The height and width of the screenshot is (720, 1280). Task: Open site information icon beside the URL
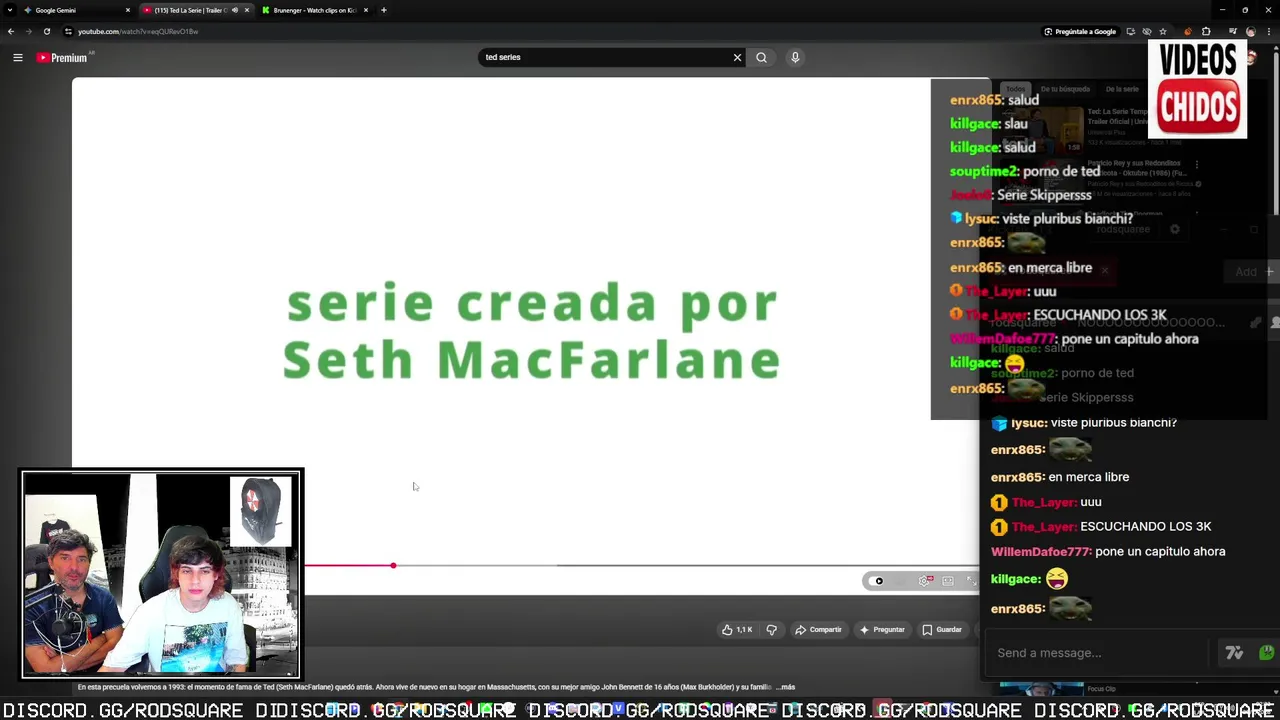click(68, 31)
